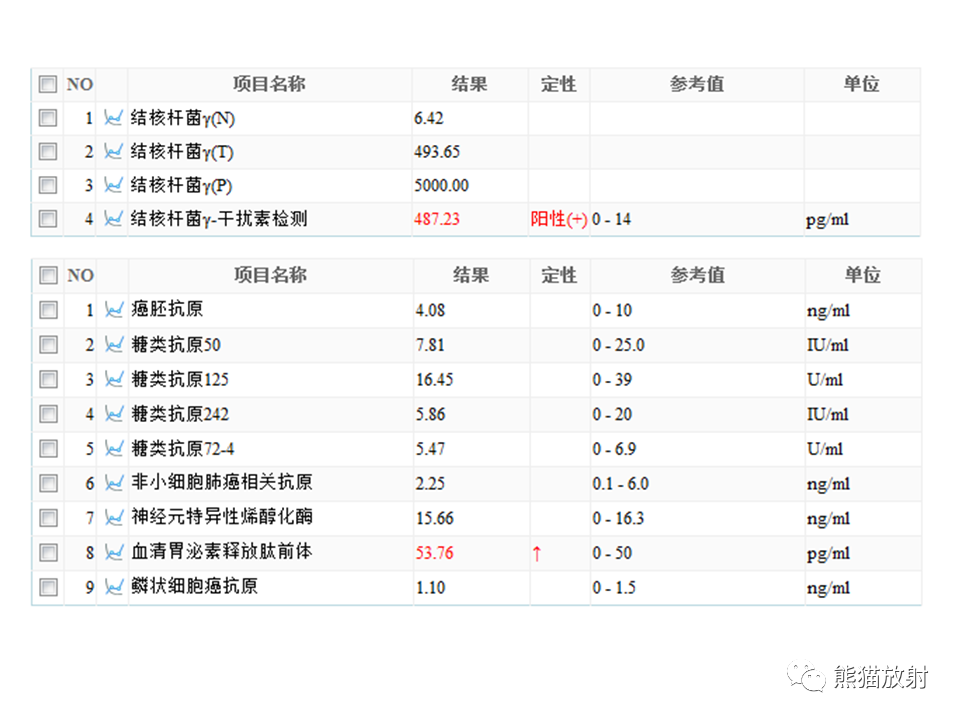Click the 阳性(+) qualitative result
Image resolution: width=960 pixels, height=720 pixels.
pos(559,219)
